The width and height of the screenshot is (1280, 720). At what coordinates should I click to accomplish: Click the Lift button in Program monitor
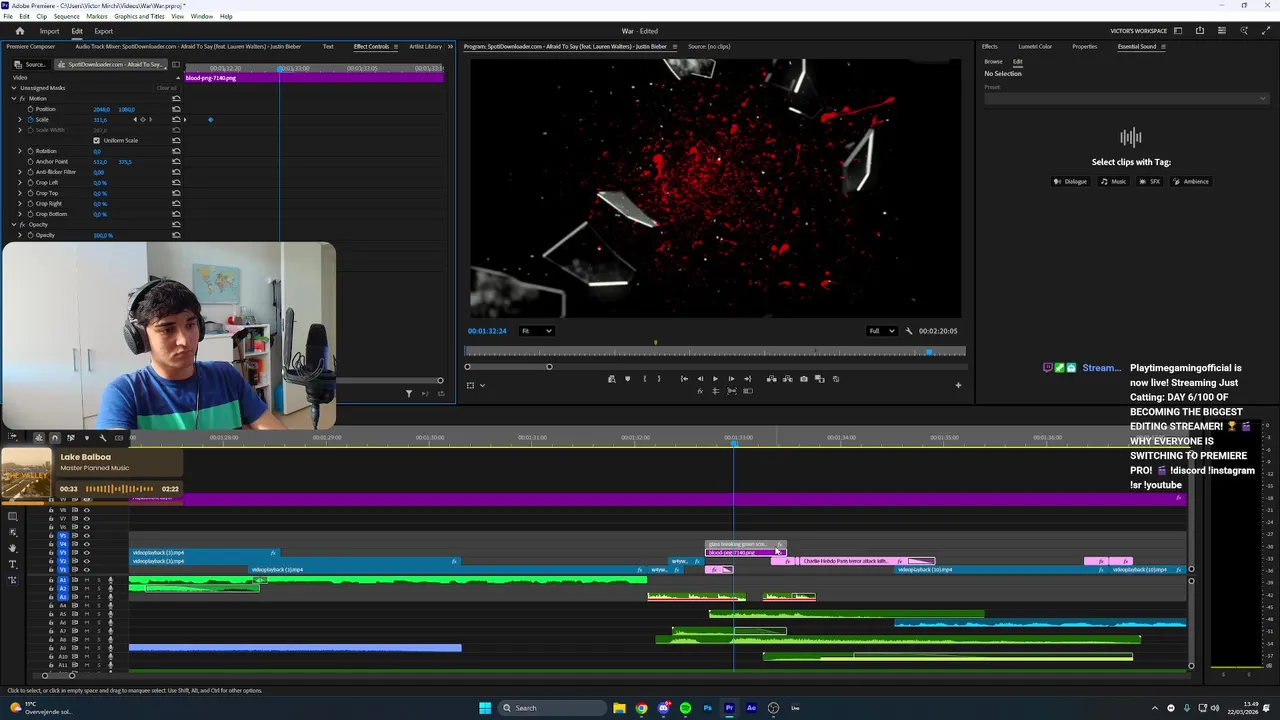coord(771,379)
